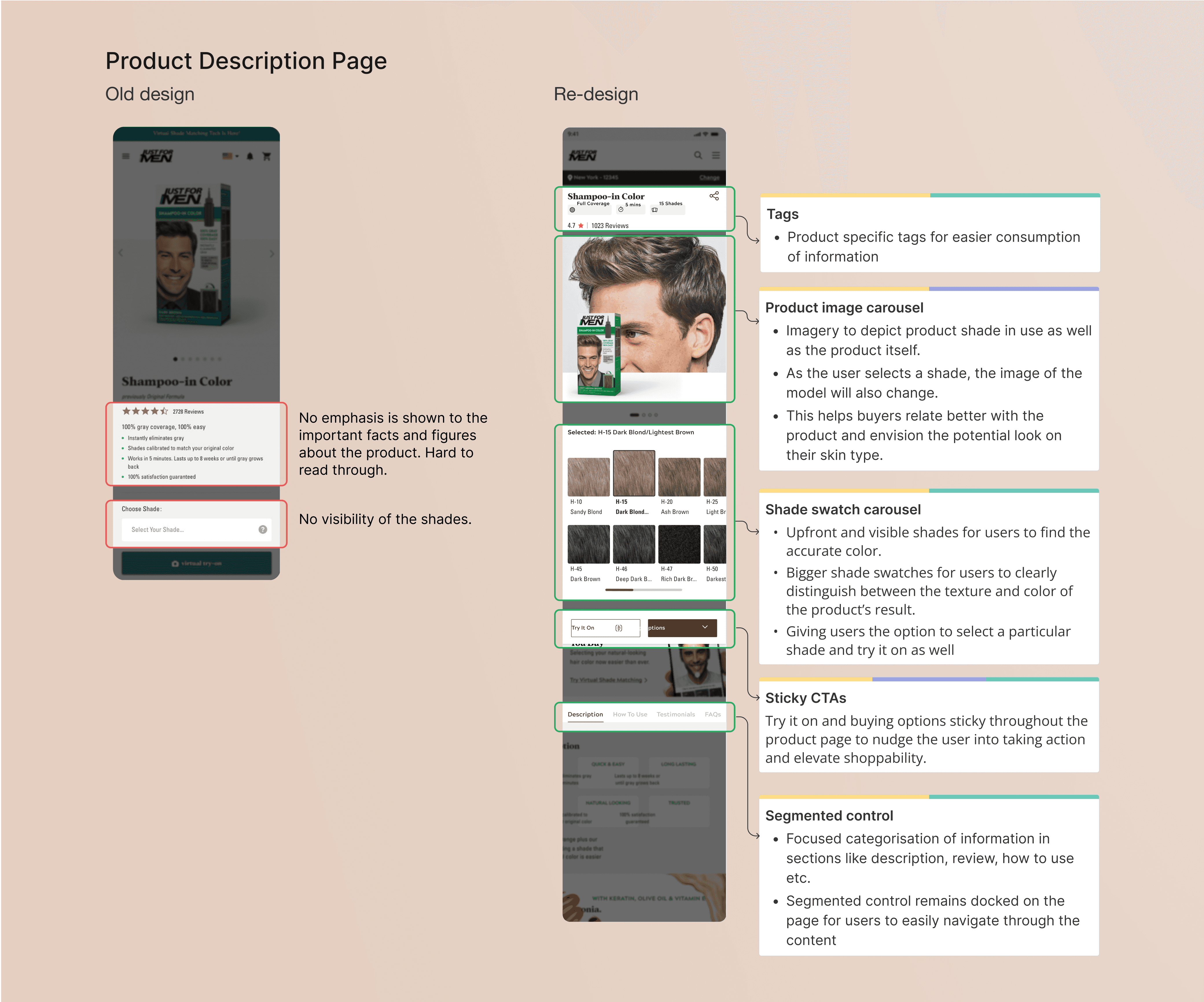Switch to the Testimonials tab
Screen dimensions: 1204x1002
pos(676,715)
